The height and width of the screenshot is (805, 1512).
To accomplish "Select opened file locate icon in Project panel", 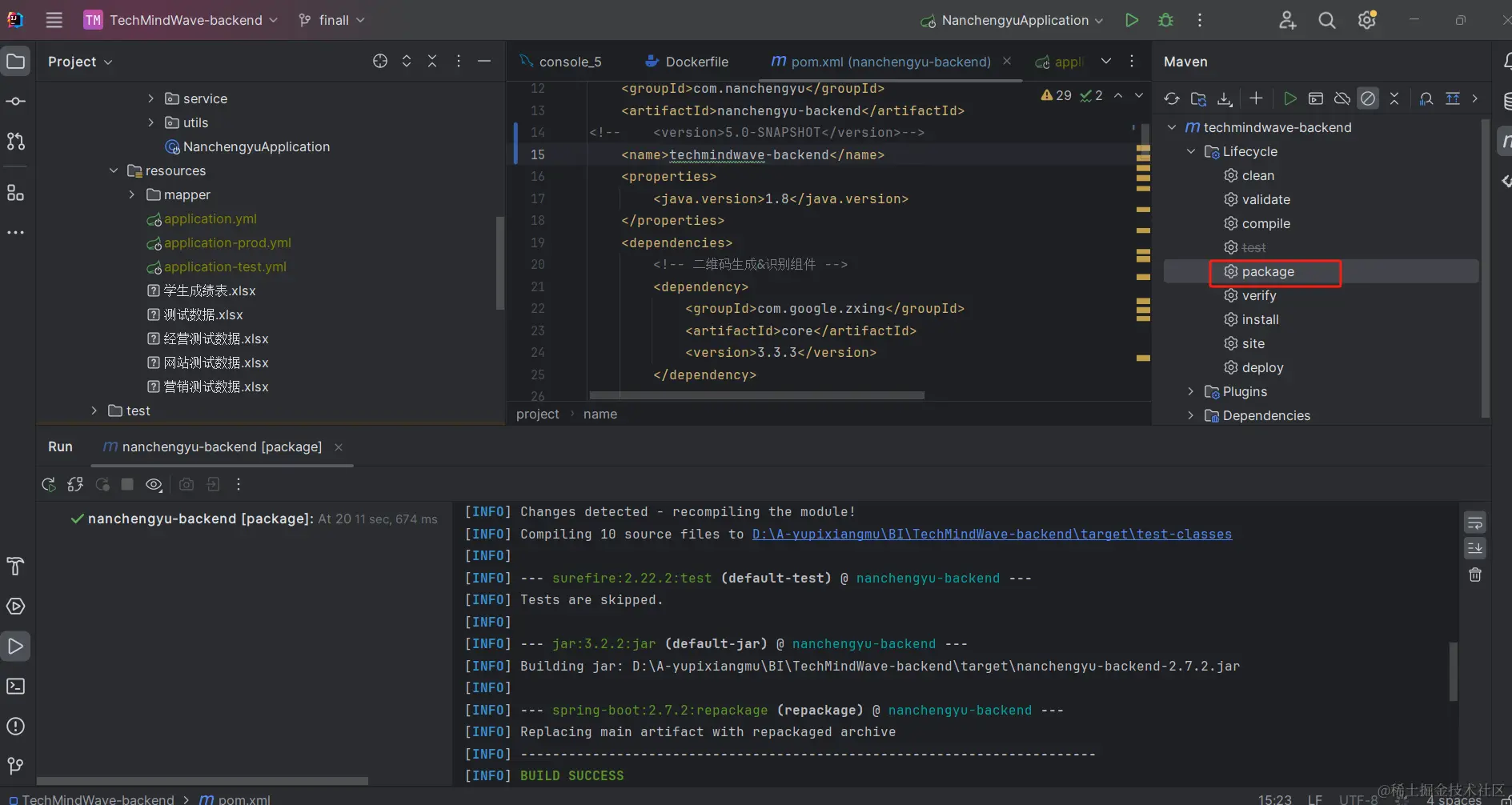I will click(x=380, y=61).
